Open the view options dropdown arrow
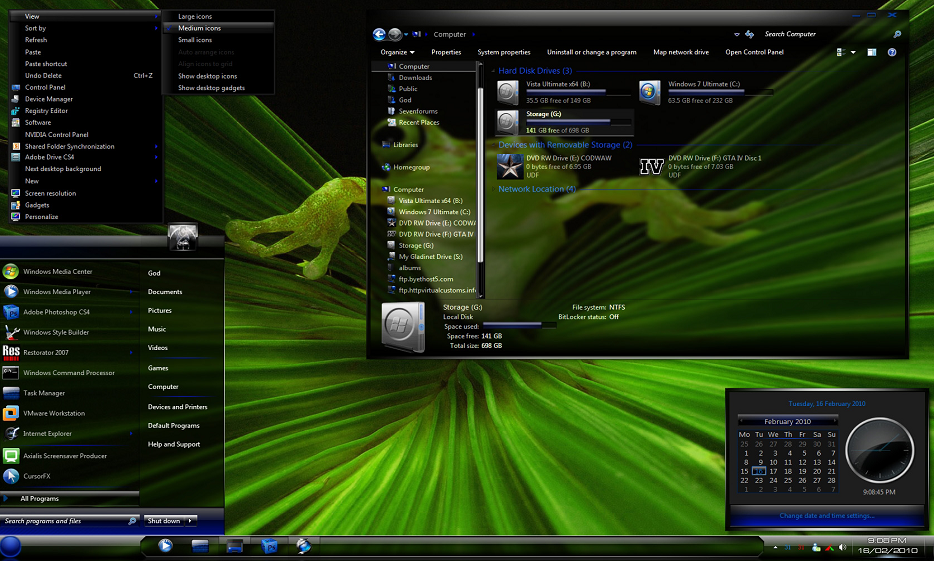934x561 pixels. [853, 52]
